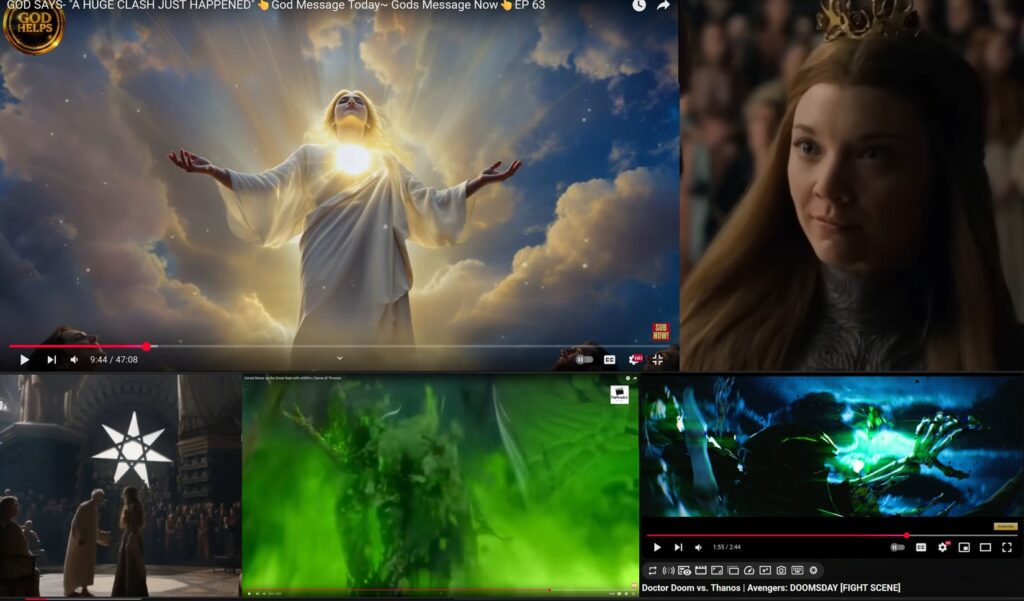
Task: Click the clapperboard icon in enhancer toolbar
Action: pos(701,570)
